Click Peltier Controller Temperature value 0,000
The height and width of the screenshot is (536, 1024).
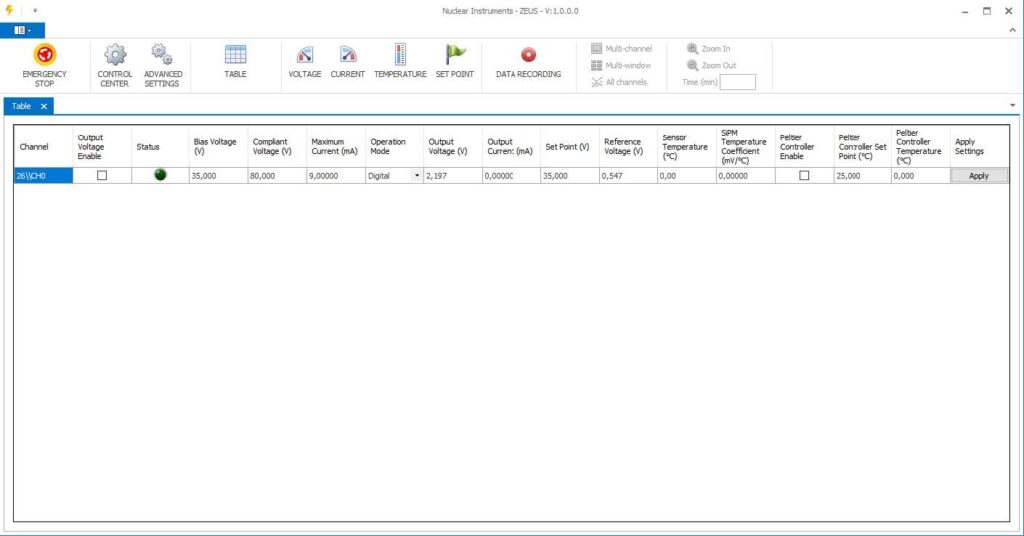pos(921,176)
